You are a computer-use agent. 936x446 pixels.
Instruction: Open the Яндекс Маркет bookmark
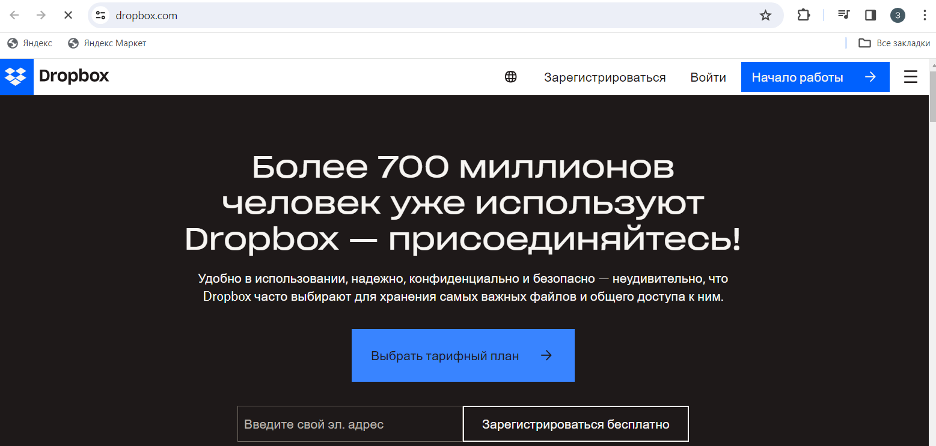click(107, 43)
